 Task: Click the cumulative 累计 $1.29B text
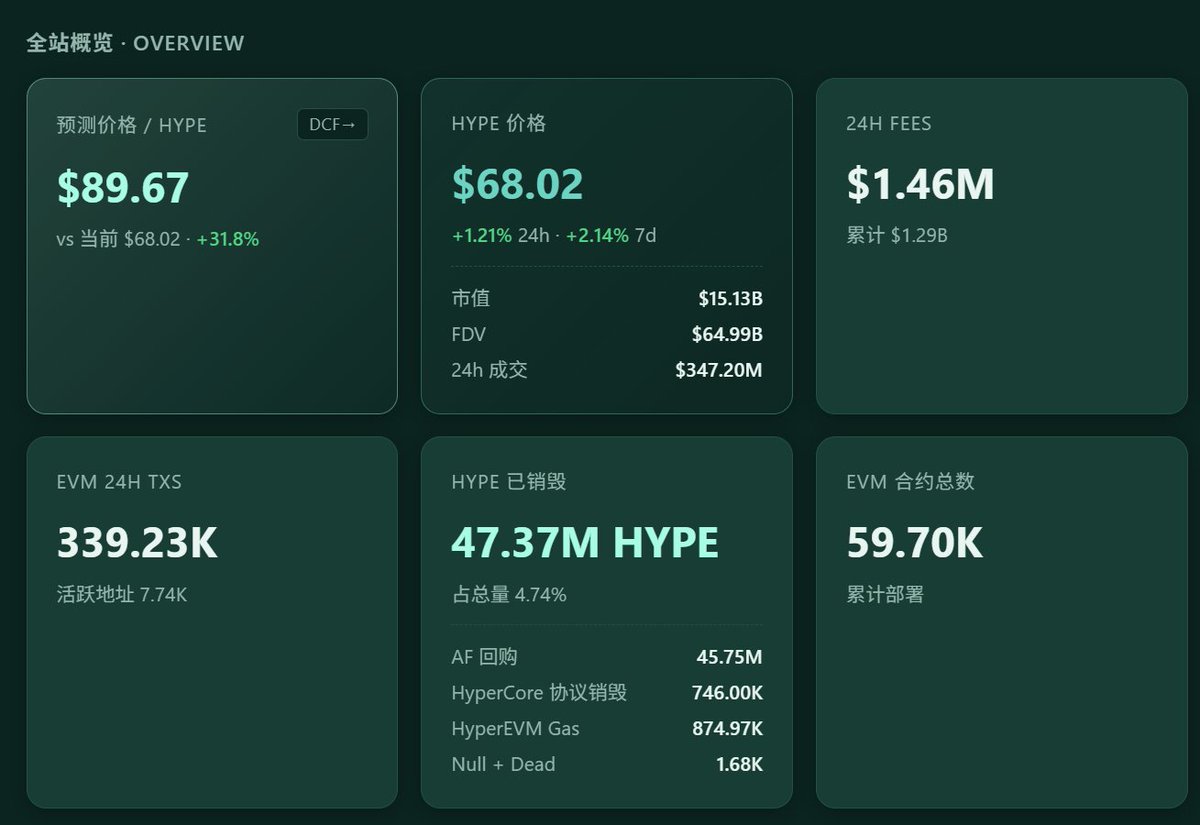(897, 236)
